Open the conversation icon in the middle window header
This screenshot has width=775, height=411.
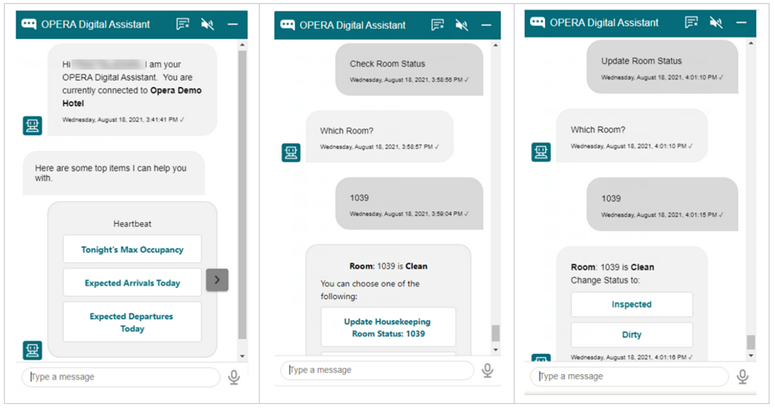pos(437,25)
